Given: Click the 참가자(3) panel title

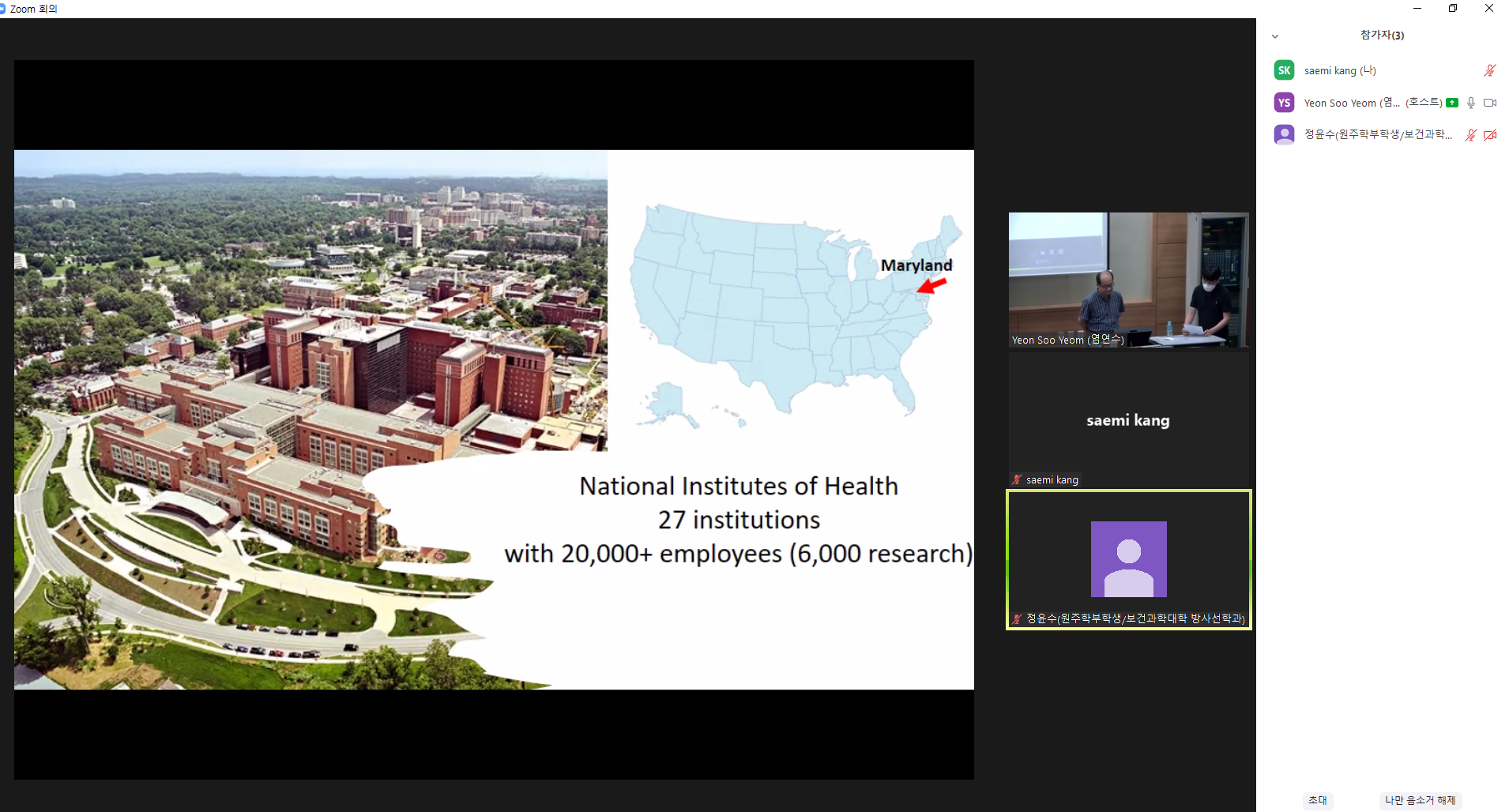Looking at the screenshot, I should click(x=1382, y=35).
